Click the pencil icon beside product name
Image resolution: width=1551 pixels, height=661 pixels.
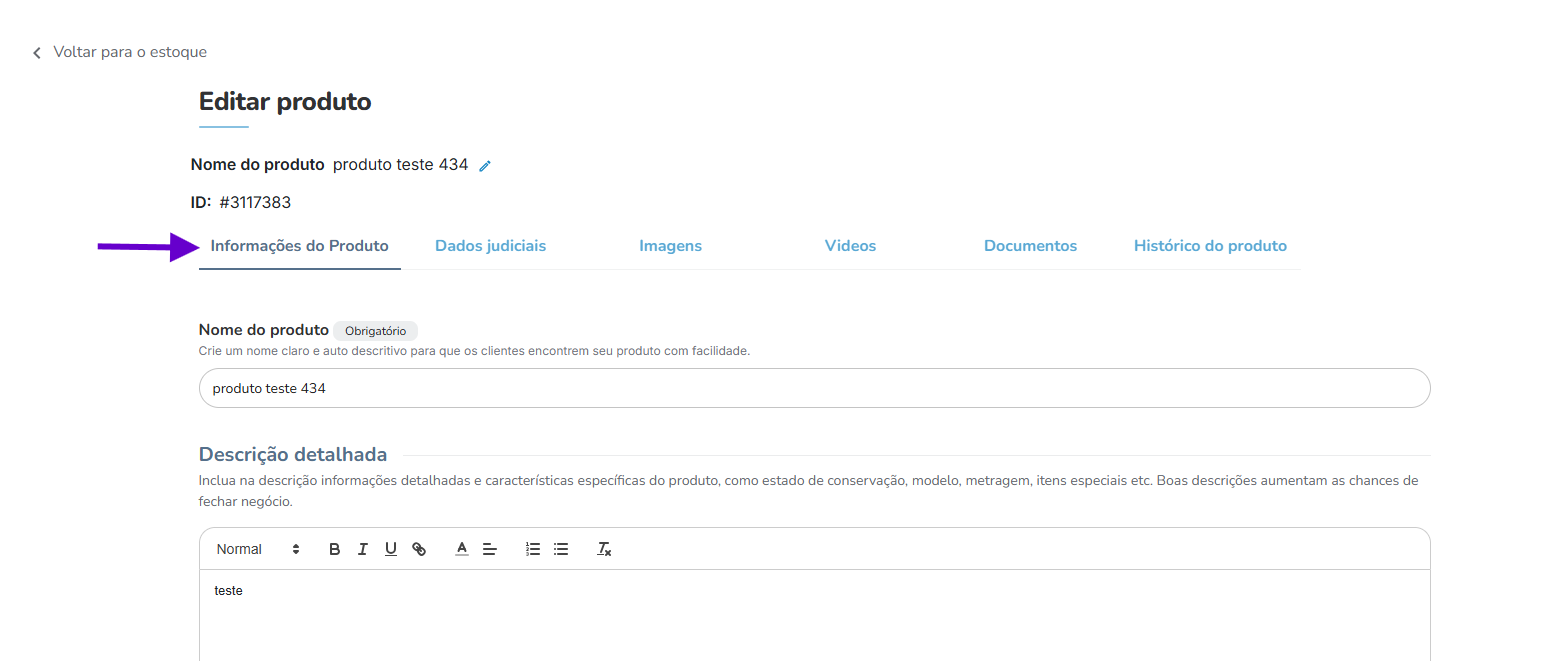485,166
